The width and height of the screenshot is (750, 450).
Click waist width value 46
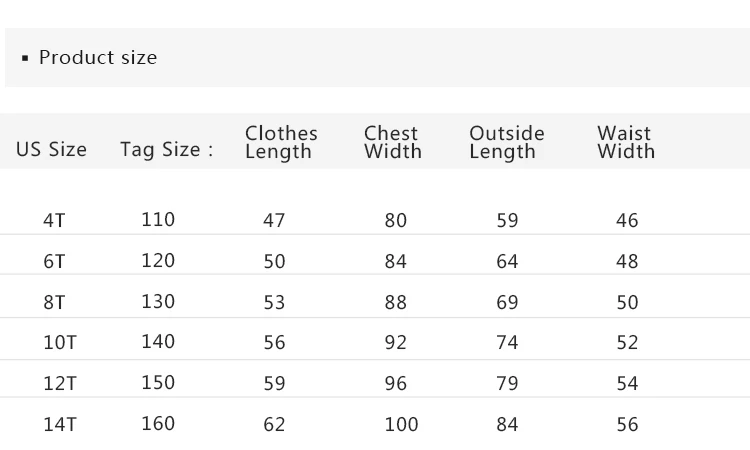point(627,221)
